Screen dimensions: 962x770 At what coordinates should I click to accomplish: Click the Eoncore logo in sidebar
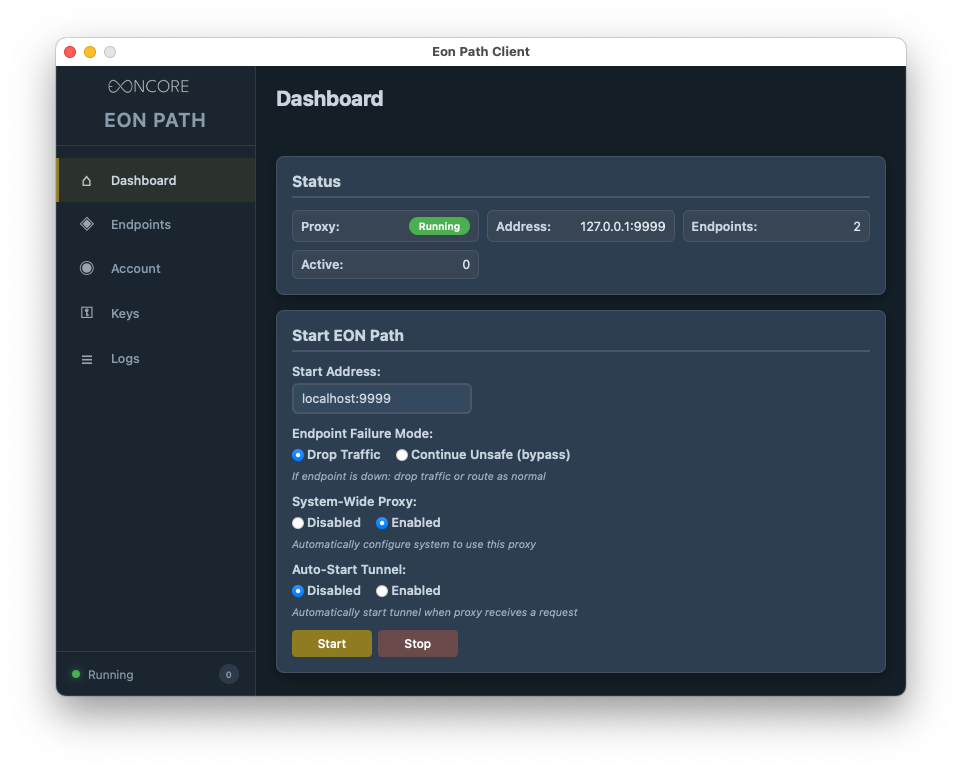(148, 87)
